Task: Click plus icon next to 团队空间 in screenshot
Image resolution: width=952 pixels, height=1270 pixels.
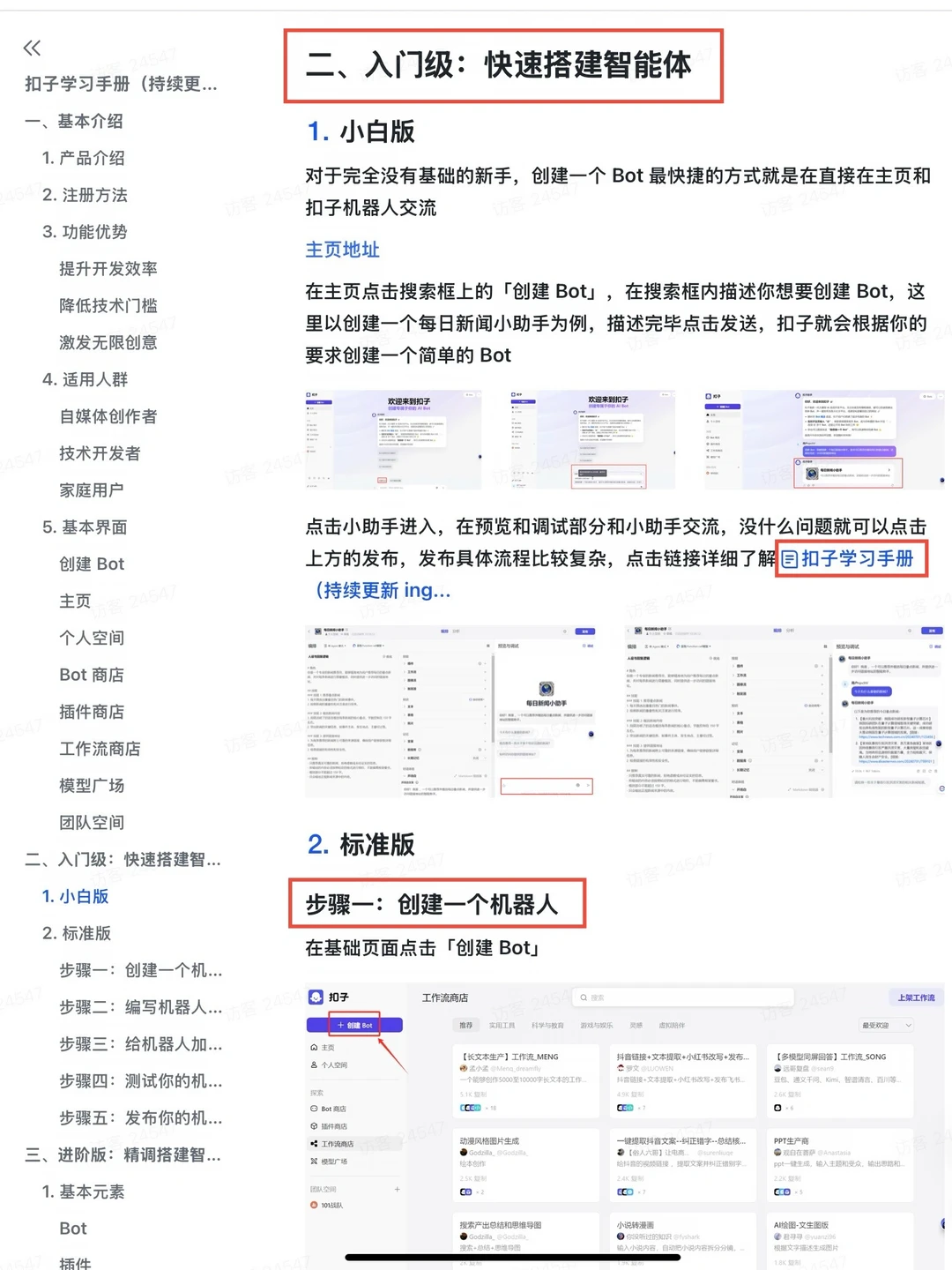Action: coord(397,1189)
